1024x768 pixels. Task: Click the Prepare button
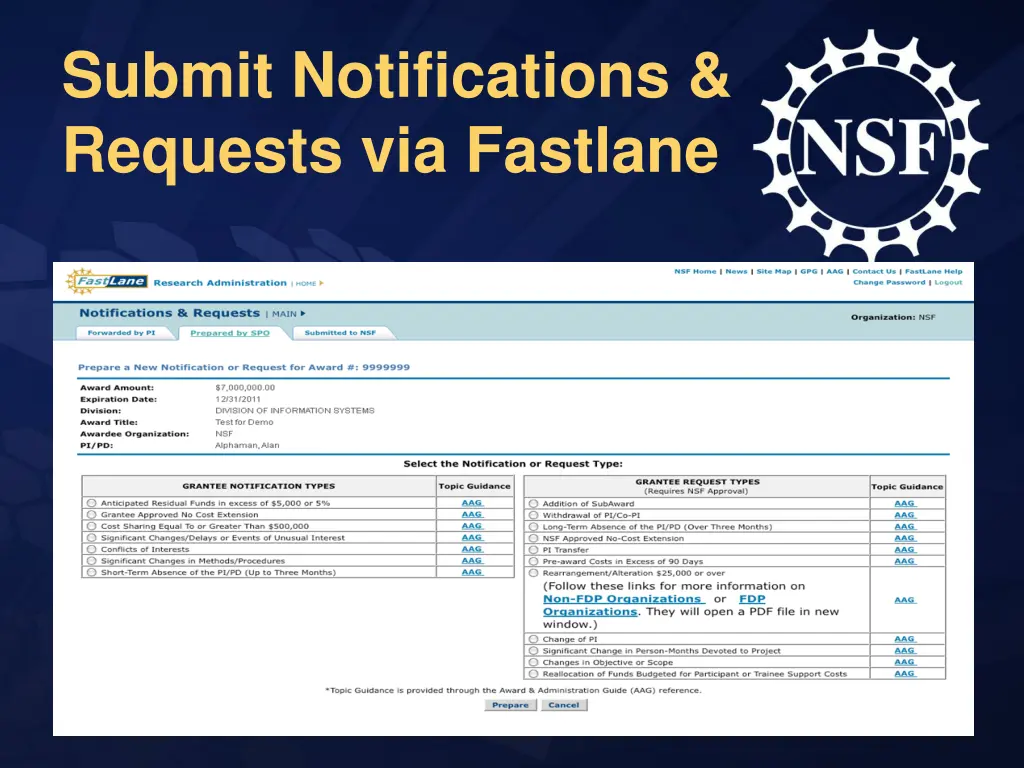[510, 705]
